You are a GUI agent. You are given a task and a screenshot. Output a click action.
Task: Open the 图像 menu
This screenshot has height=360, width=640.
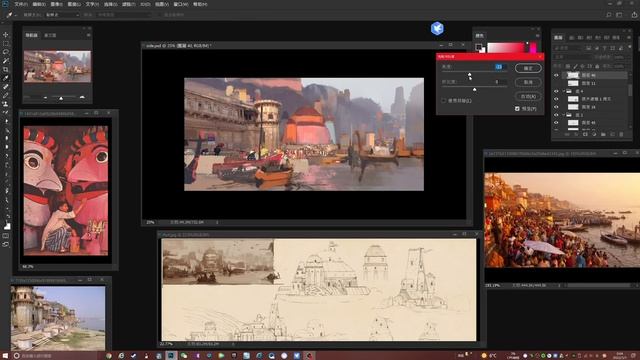pos(56,4)
